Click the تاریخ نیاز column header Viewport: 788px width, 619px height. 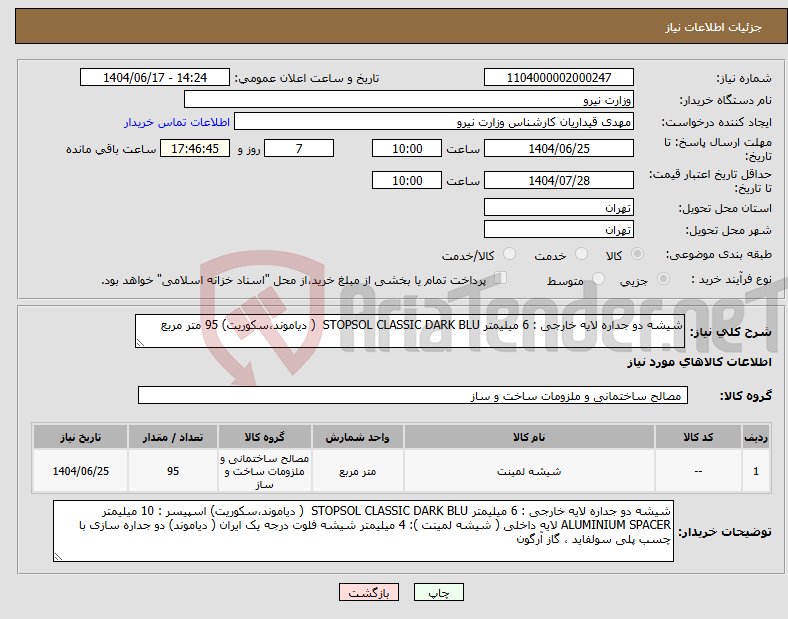(80, 437)
